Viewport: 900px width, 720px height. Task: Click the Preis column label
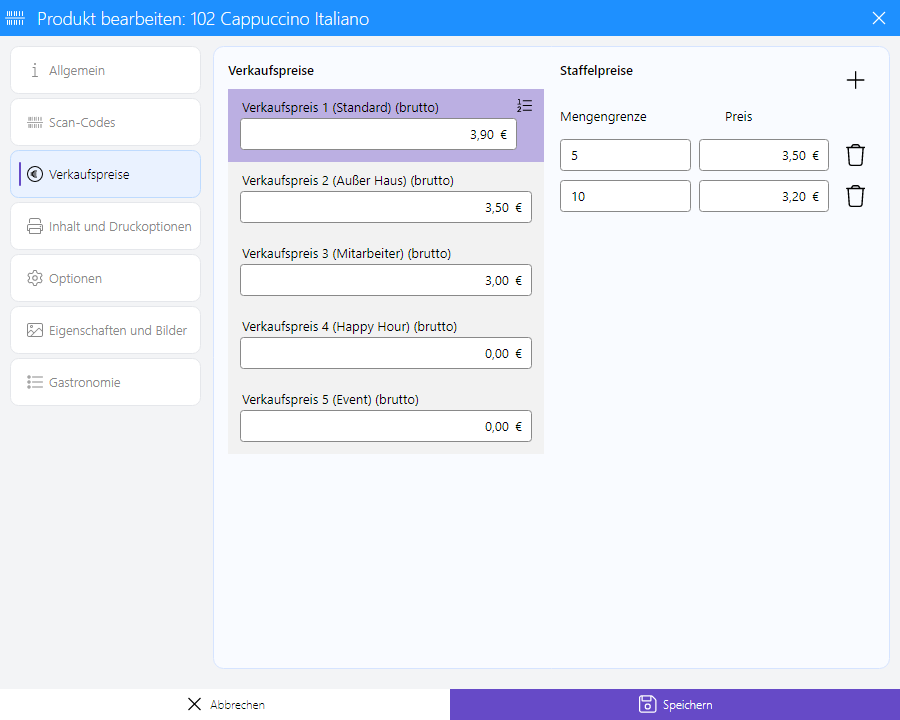point(738,117)
